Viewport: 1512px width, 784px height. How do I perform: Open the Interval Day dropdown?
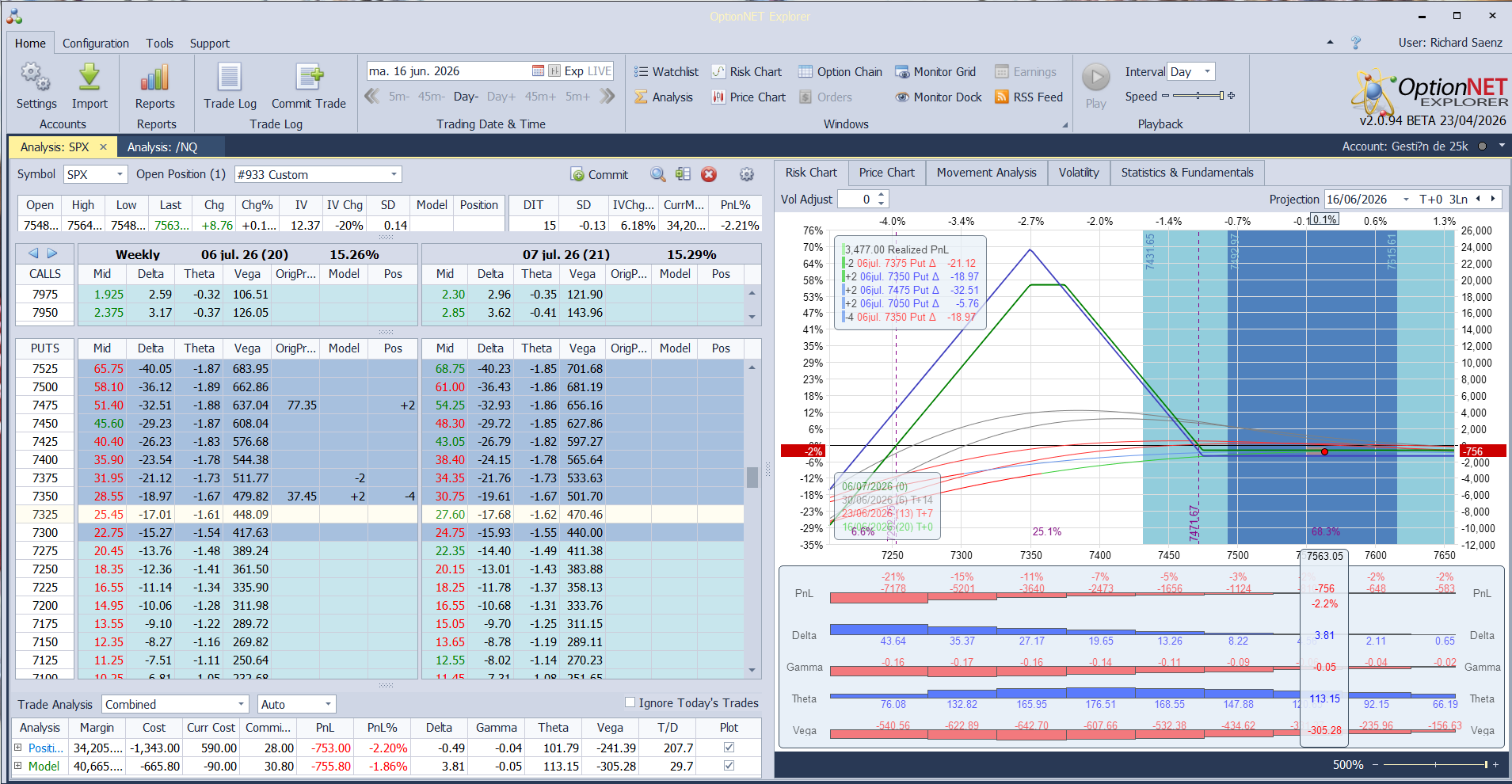[1207, 71]
